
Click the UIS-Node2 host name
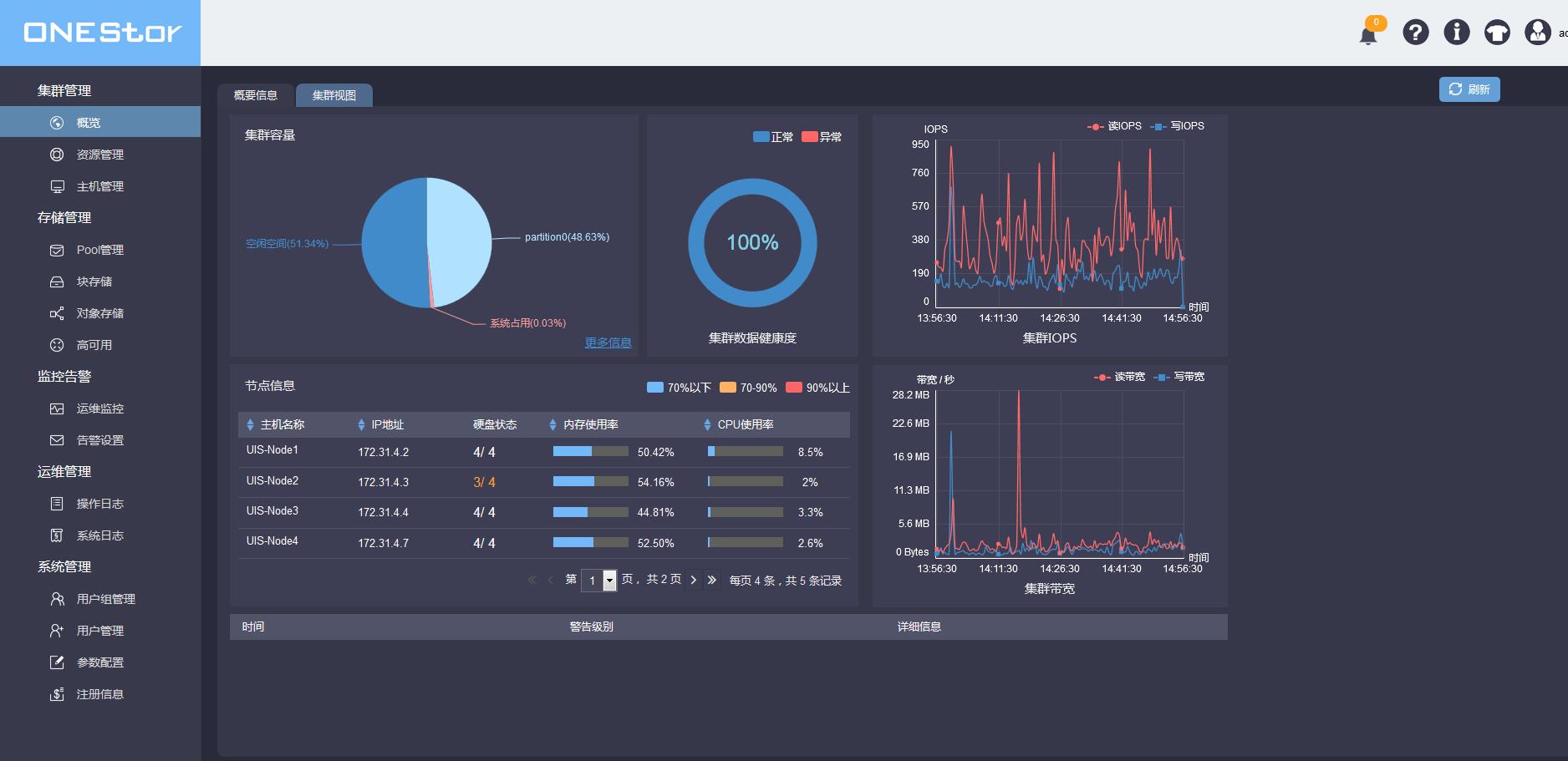point(272,481)
